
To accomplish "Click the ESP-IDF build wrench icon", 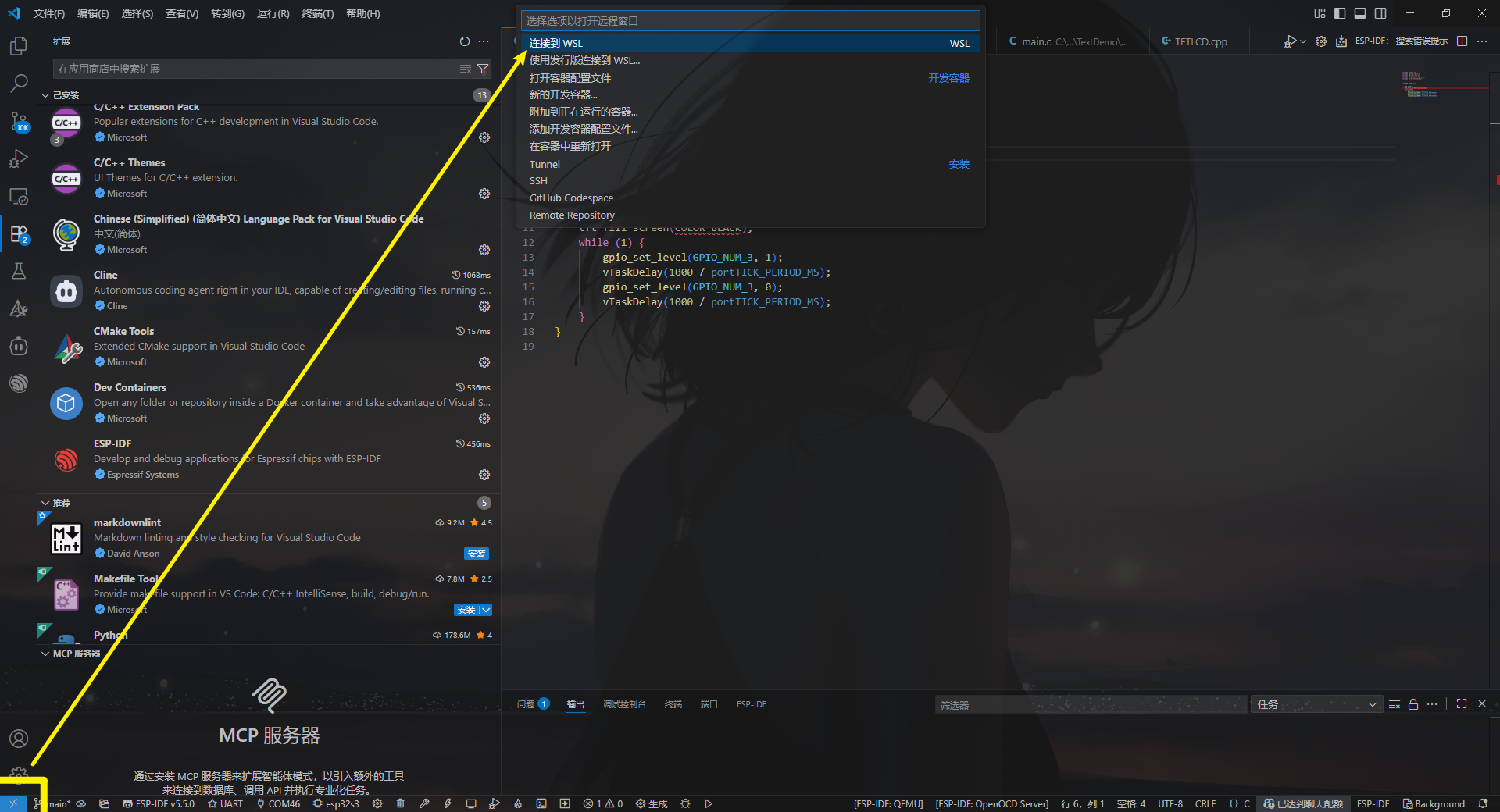I will (x=424, y=803).
